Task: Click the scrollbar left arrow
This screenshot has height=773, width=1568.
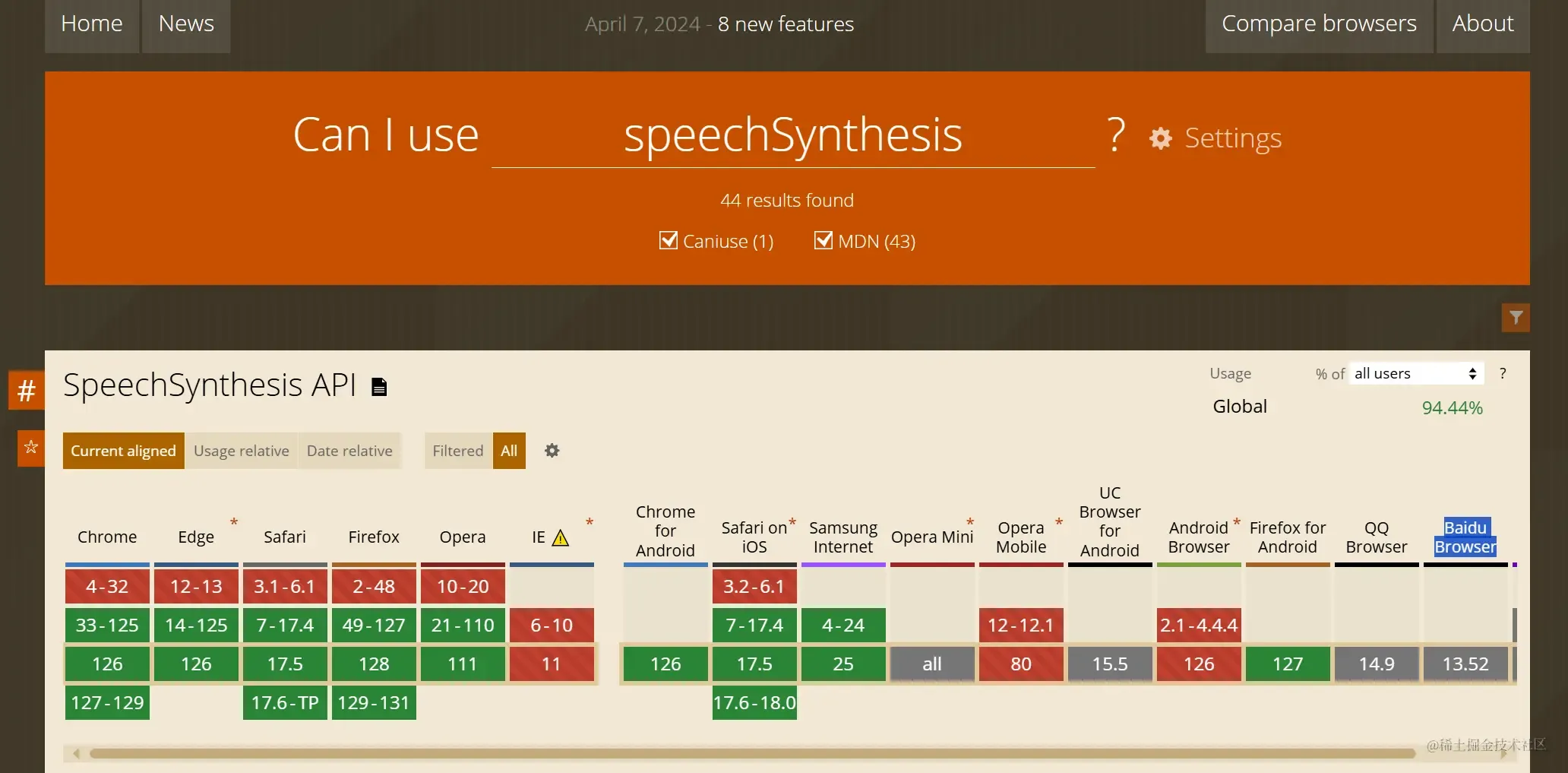Action: 76,753
